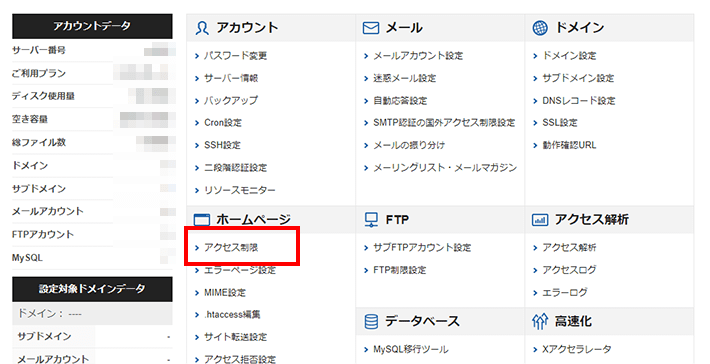Screen dimensions: 710x364
Task: Open 迷惑メール設定 link
Action: [x=404, y=78]
